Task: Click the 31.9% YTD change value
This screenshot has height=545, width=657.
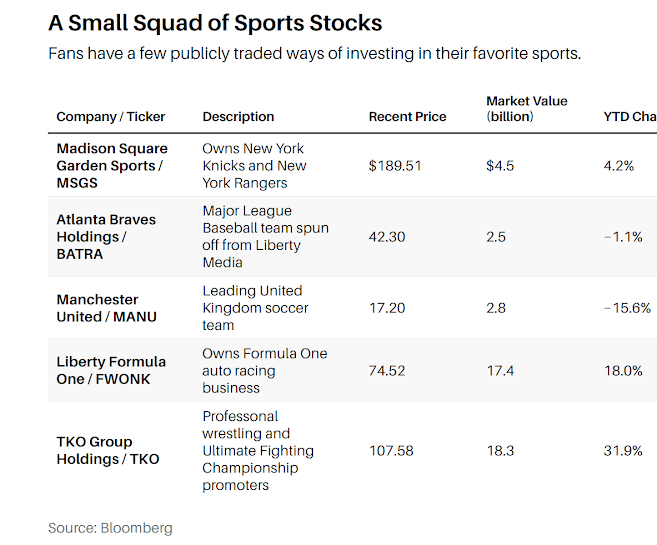Action: [x=623, y=450]
